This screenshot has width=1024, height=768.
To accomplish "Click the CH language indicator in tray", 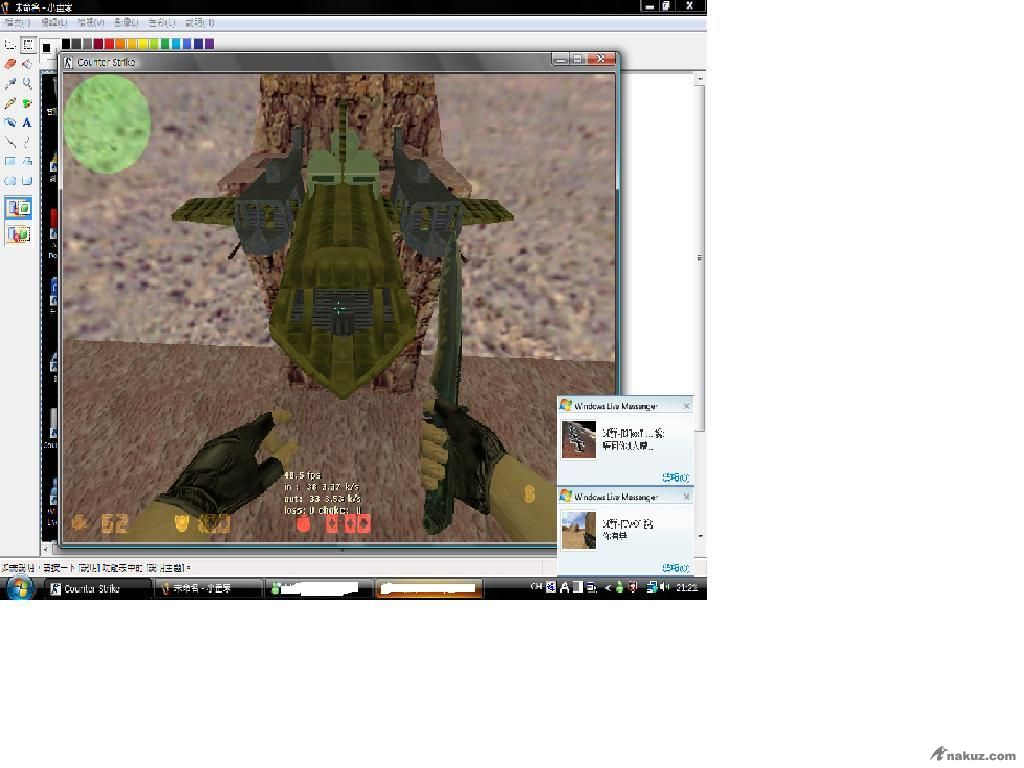I will coord(536,587).
